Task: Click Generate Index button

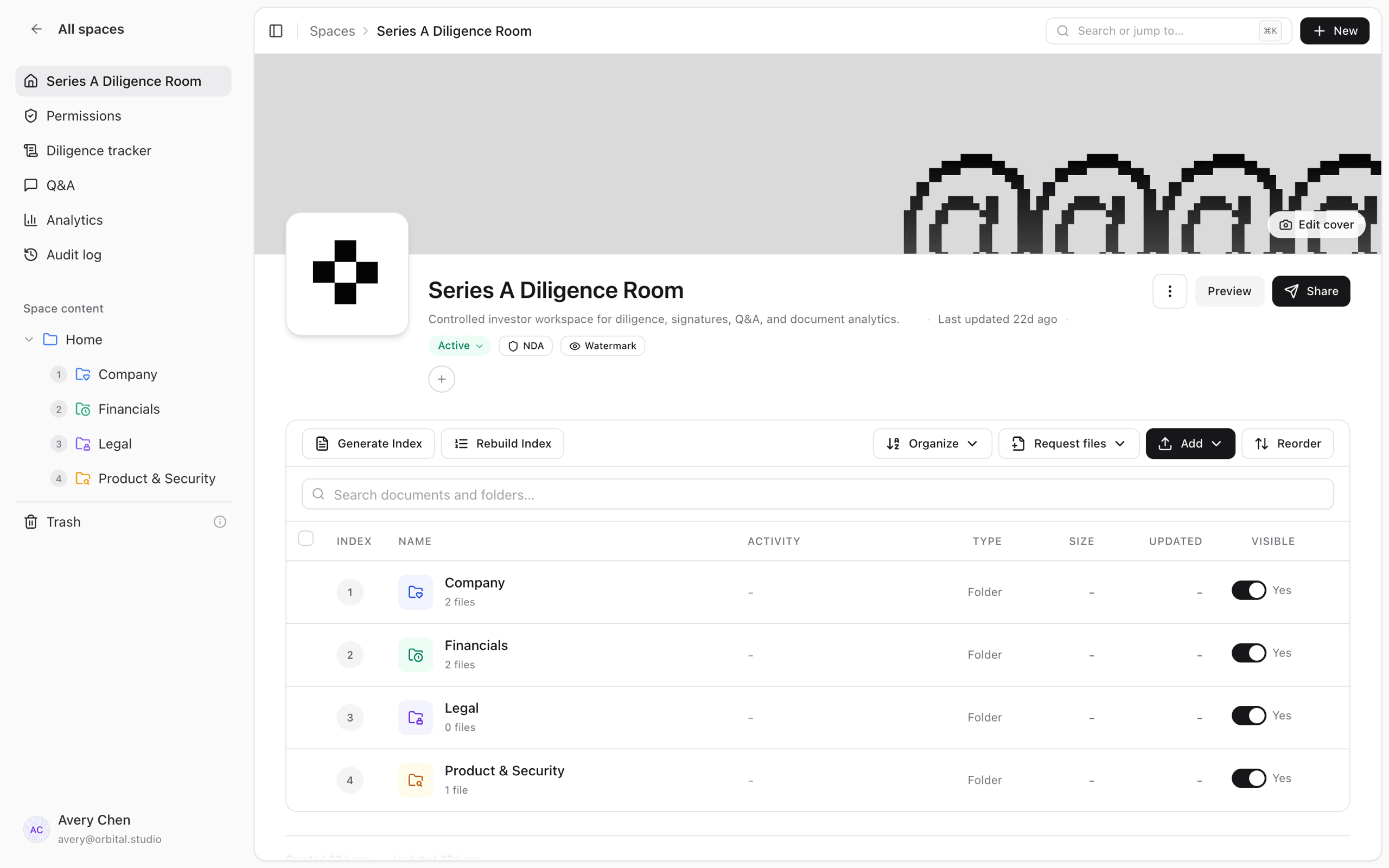Action: point(368,444)
